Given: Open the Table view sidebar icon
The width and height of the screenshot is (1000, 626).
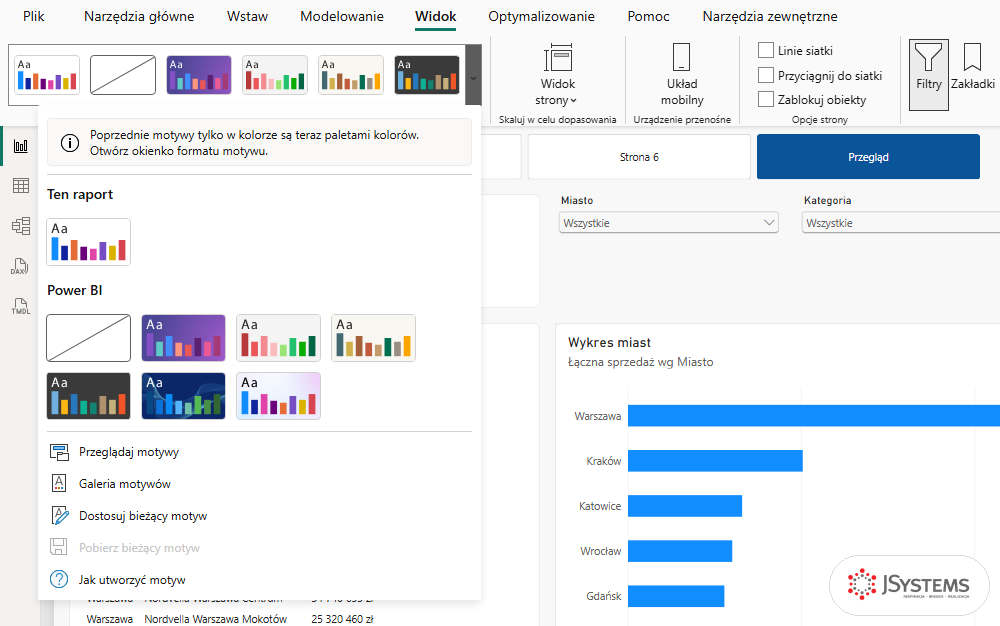Looking at the screenshot, I should pyautogui.click(x=20, y=186).
